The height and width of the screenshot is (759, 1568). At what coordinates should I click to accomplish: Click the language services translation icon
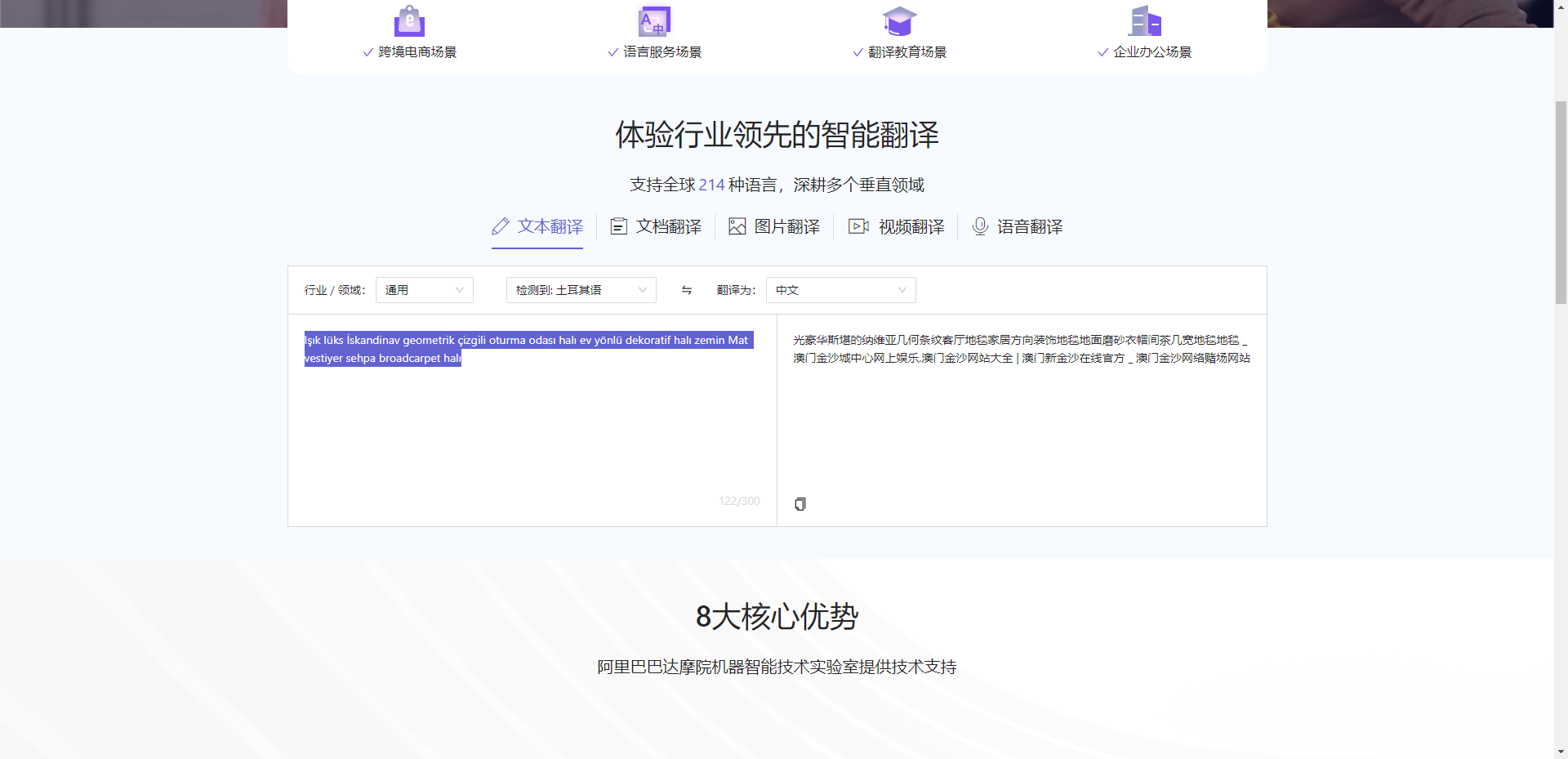click(x=654, y=20)
